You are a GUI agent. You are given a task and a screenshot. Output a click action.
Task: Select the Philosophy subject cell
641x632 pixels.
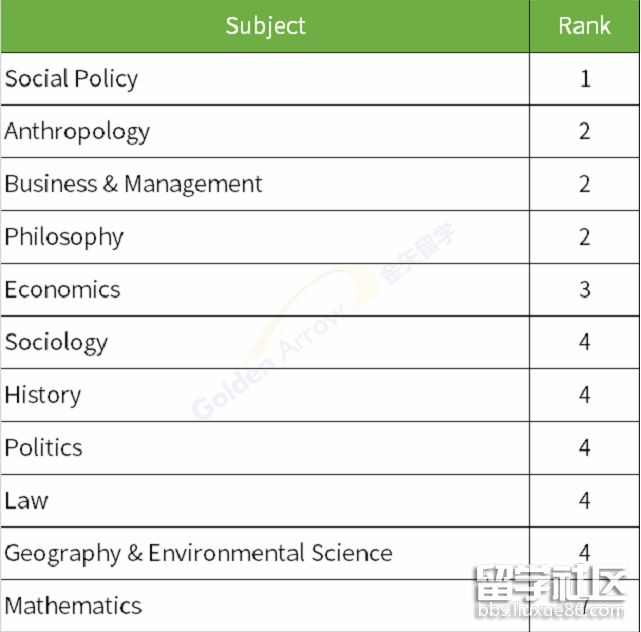pyautogui.click(x=64, y=237)
